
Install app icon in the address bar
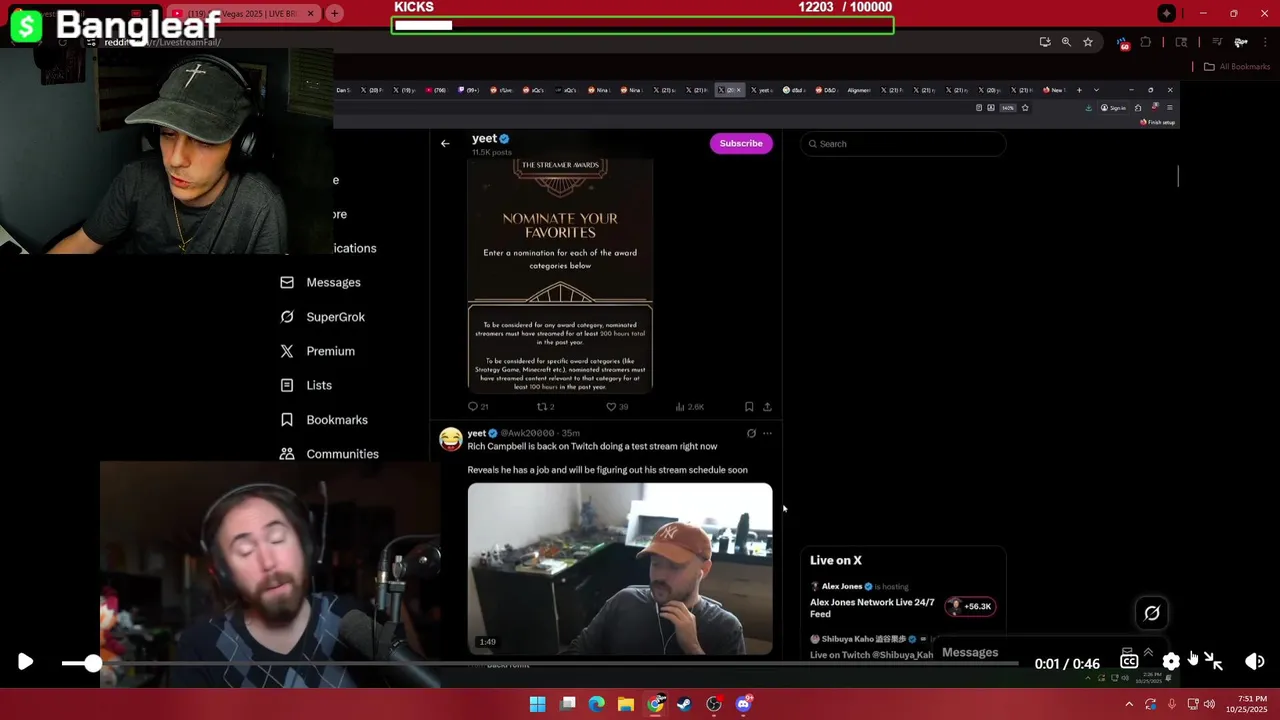[1045, 42]
